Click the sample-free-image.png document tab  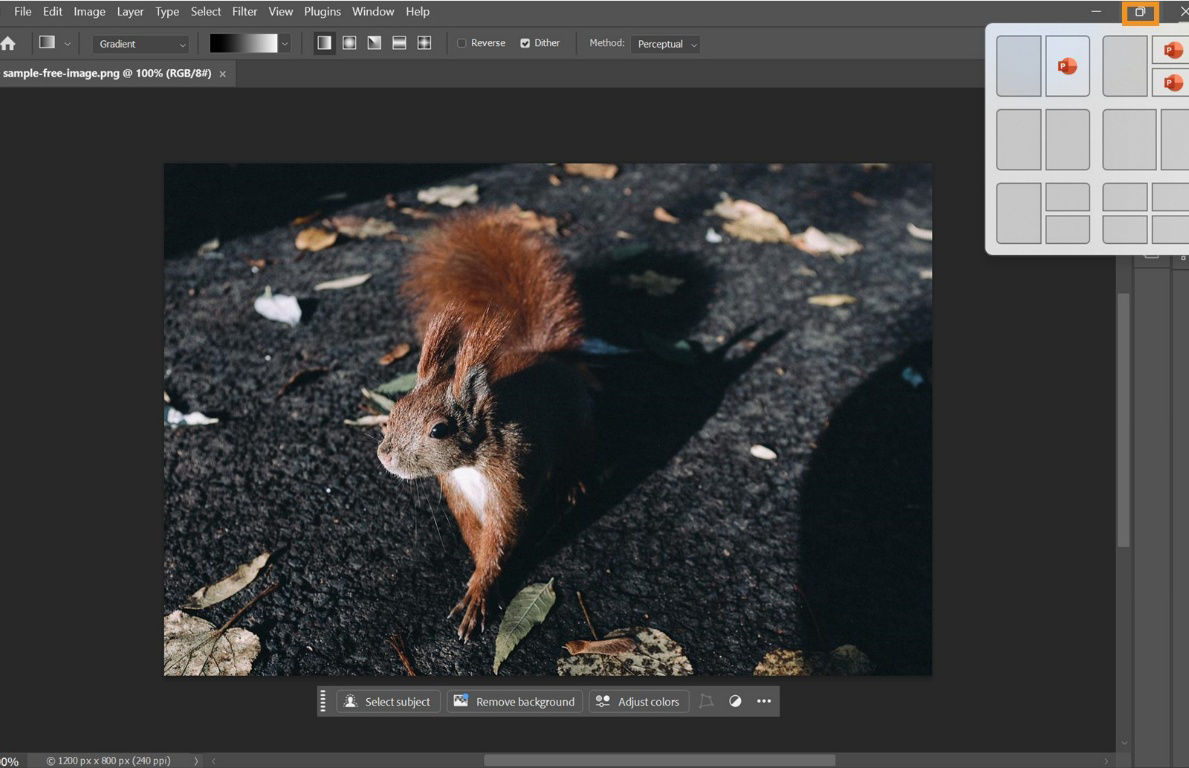106,73
